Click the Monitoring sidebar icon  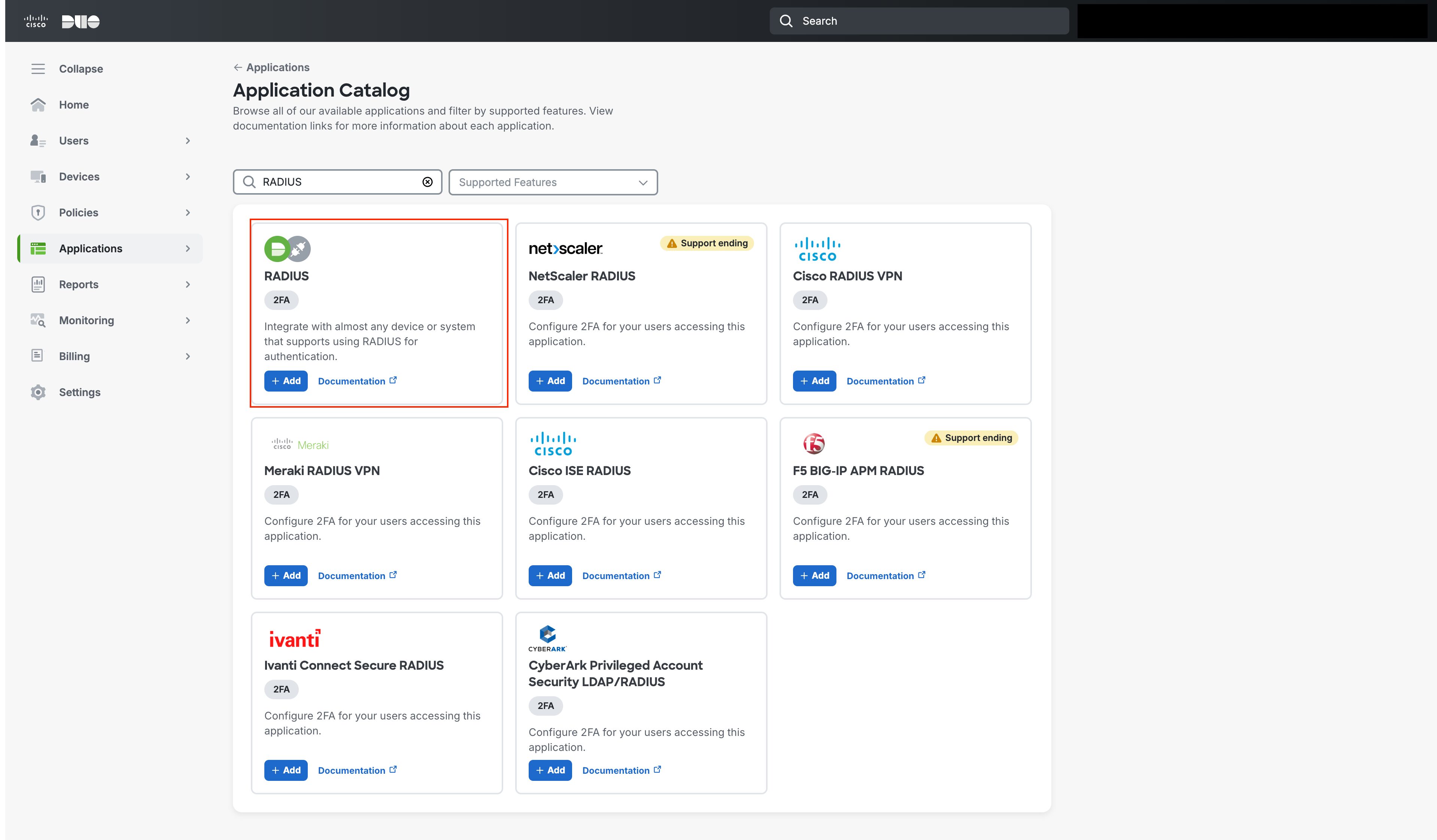pos(38,320)
